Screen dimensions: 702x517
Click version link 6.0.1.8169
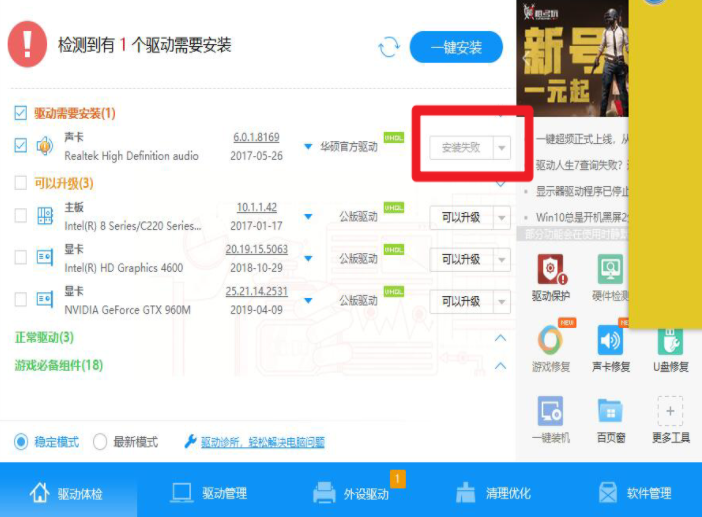coord(256,137)
